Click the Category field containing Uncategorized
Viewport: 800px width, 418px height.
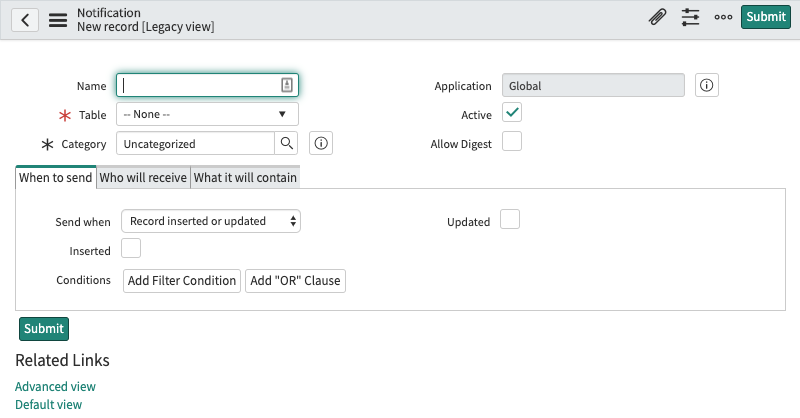195,143
